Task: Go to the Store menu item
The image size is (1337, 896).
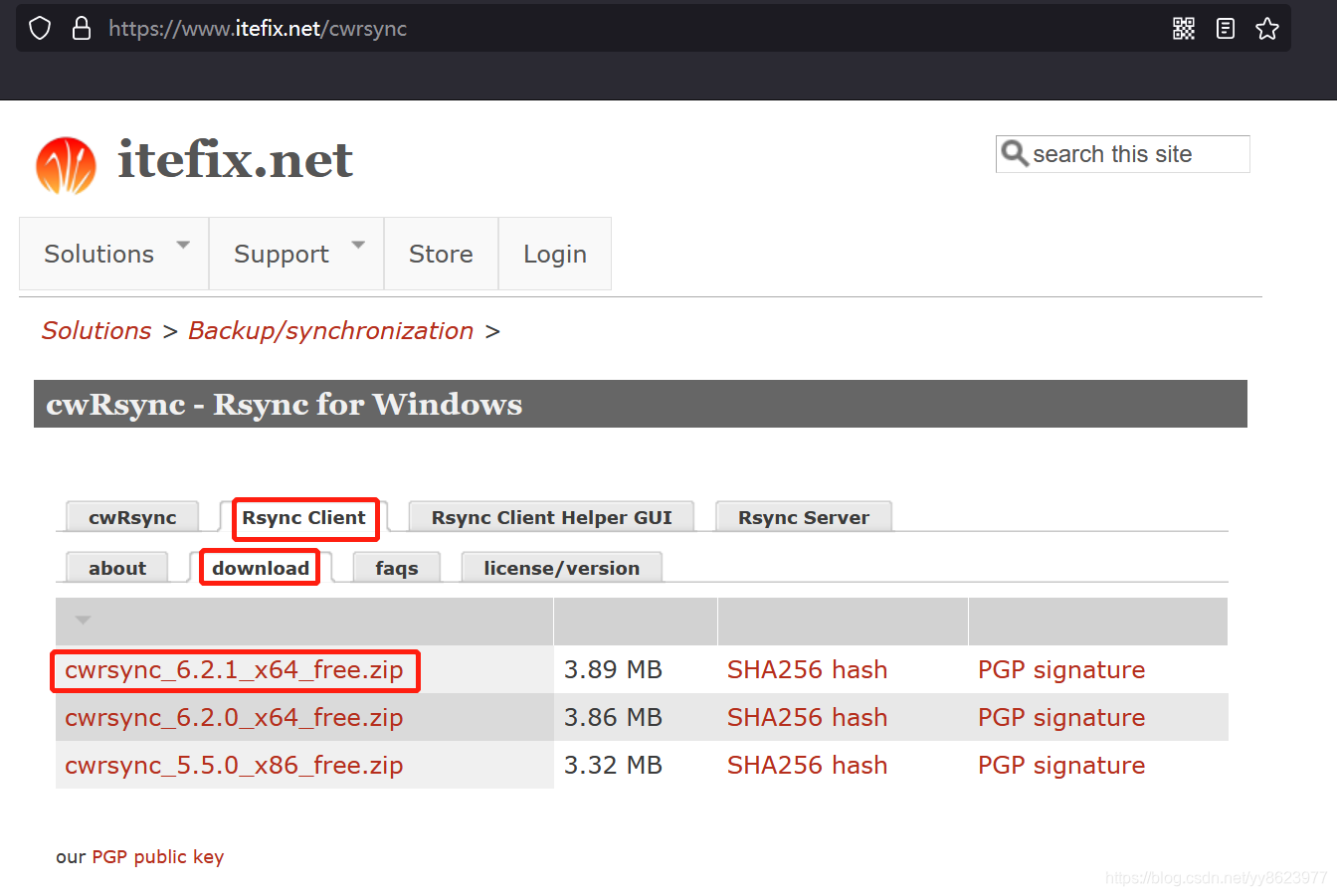Action: (440, 254)
